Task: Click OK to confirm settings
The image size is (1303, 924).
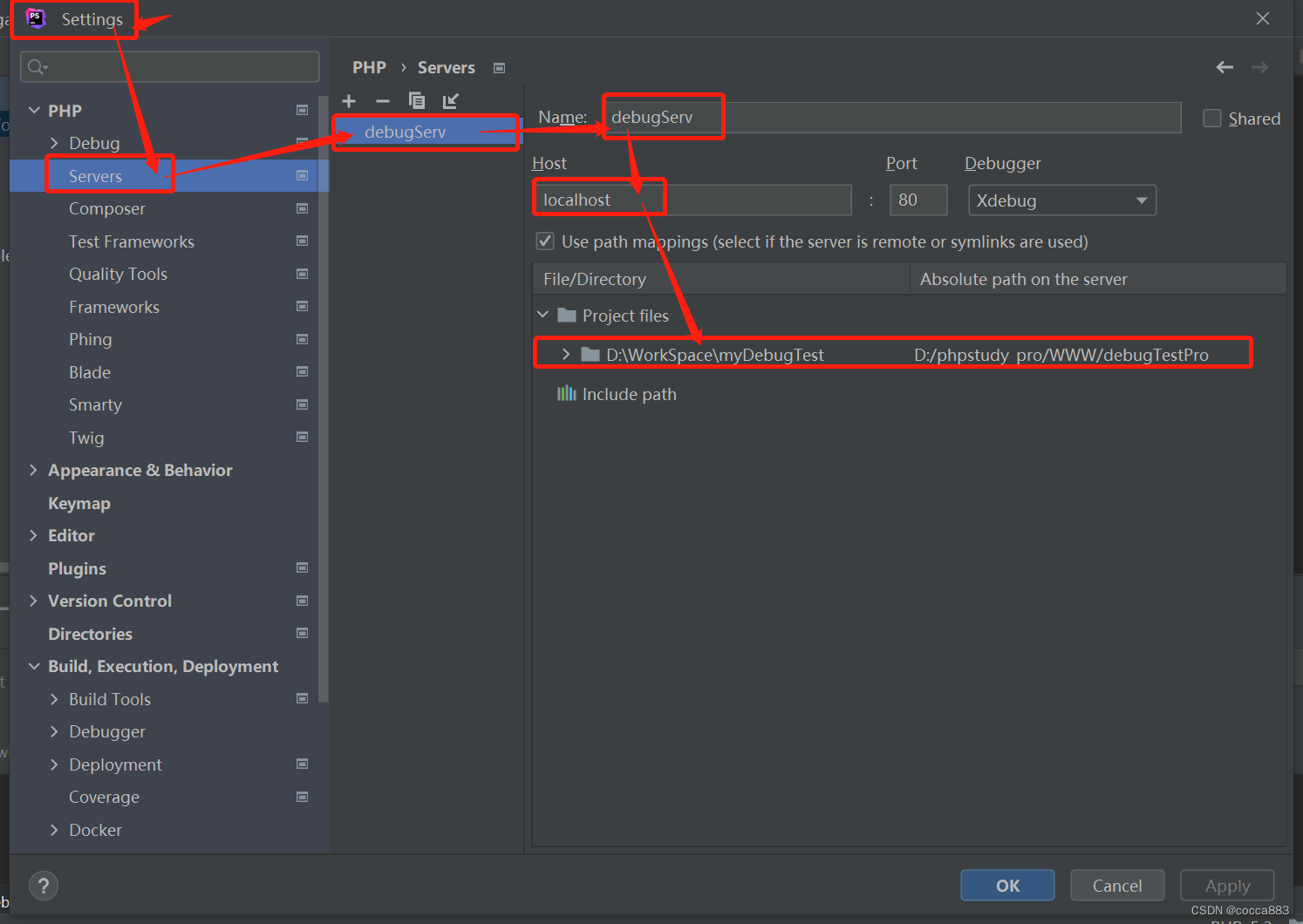Action: [x=1007, y=886]
